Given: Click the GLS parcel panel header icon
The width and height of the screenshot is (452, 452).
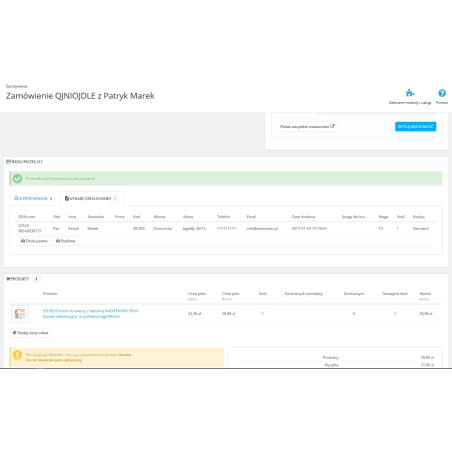Looking at the screenshot, I should 8,162.
